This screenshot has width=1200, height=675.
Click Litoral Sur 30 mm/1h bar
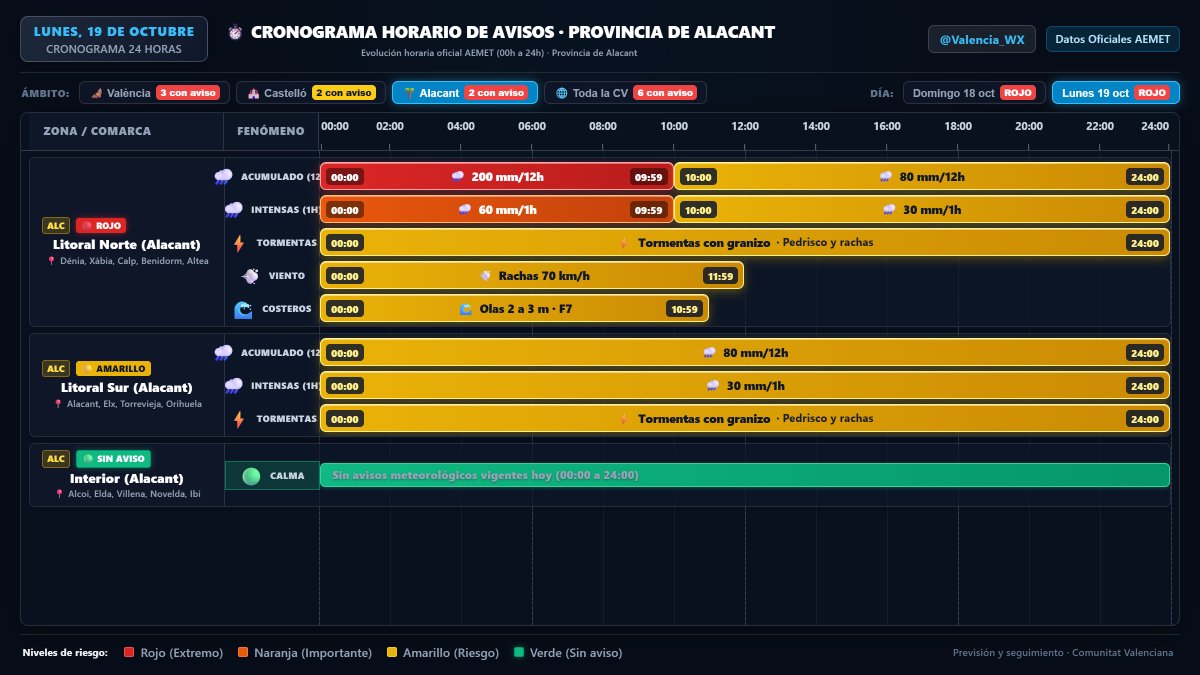745,386
